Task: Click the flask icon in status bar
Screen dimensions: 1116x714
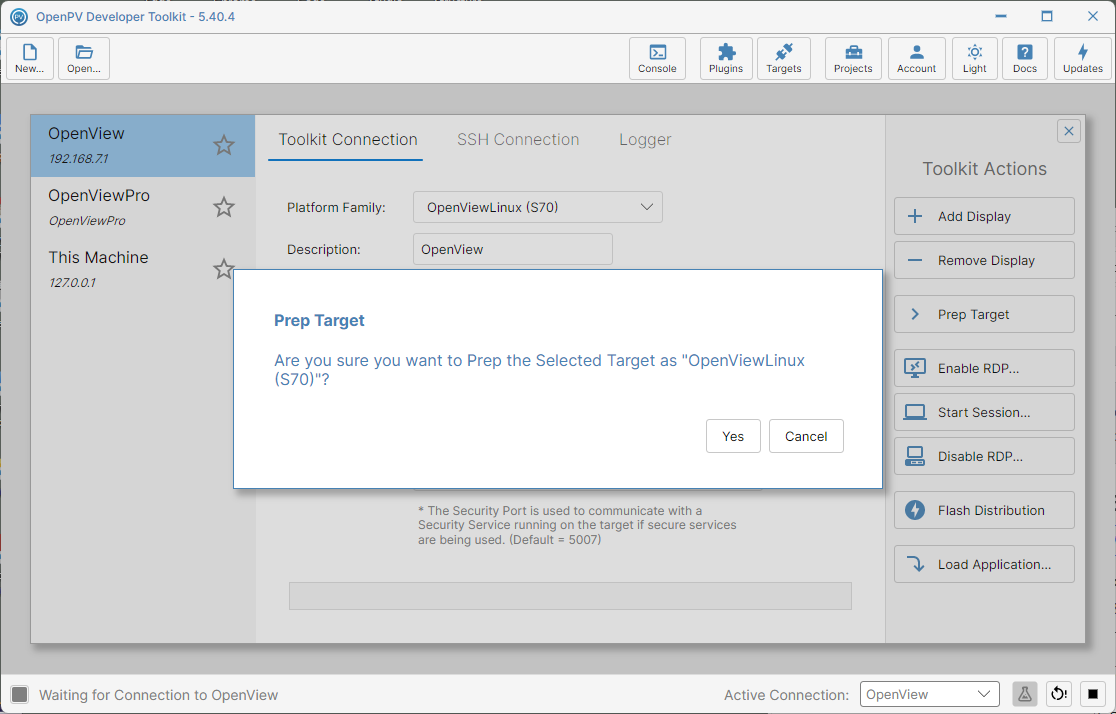Action: 1024,694
